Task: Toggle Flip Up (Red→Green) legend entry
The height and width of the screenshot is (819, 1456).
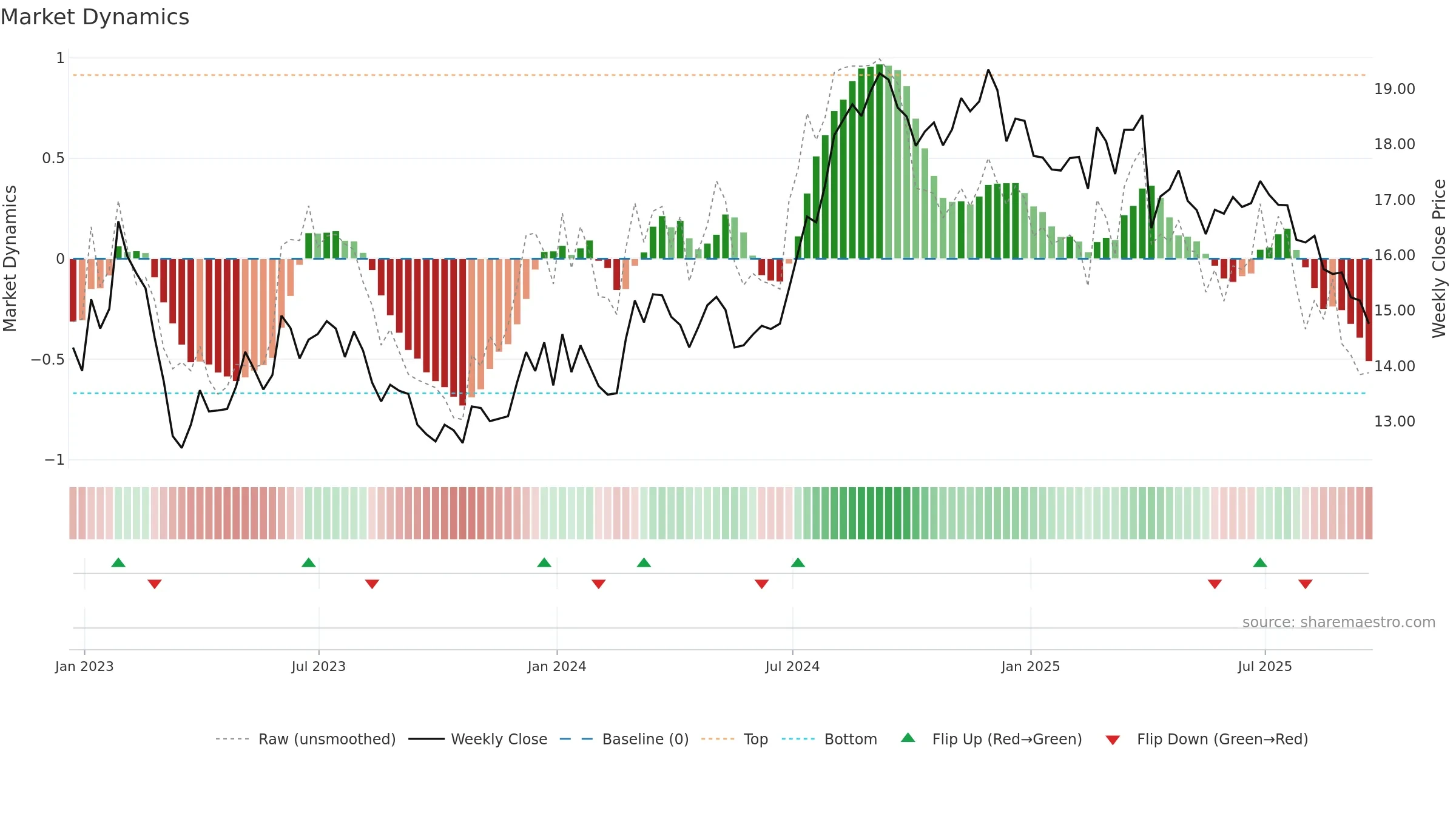Action: click(x=991, y=740)
